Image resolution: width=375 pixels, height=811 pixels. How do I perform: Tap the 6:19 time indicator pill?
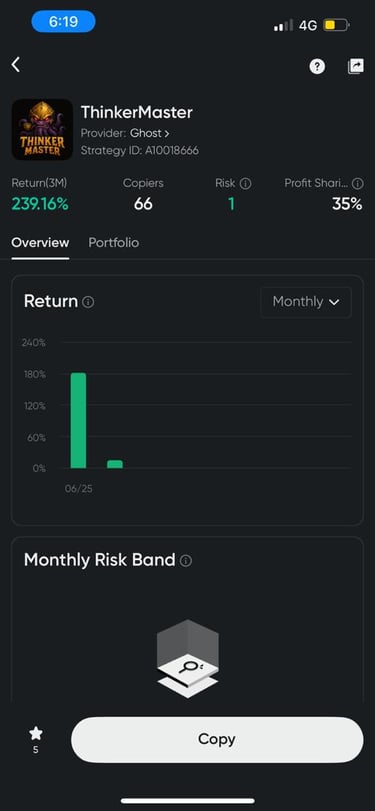pyautogui.click(x=64, y=22)
